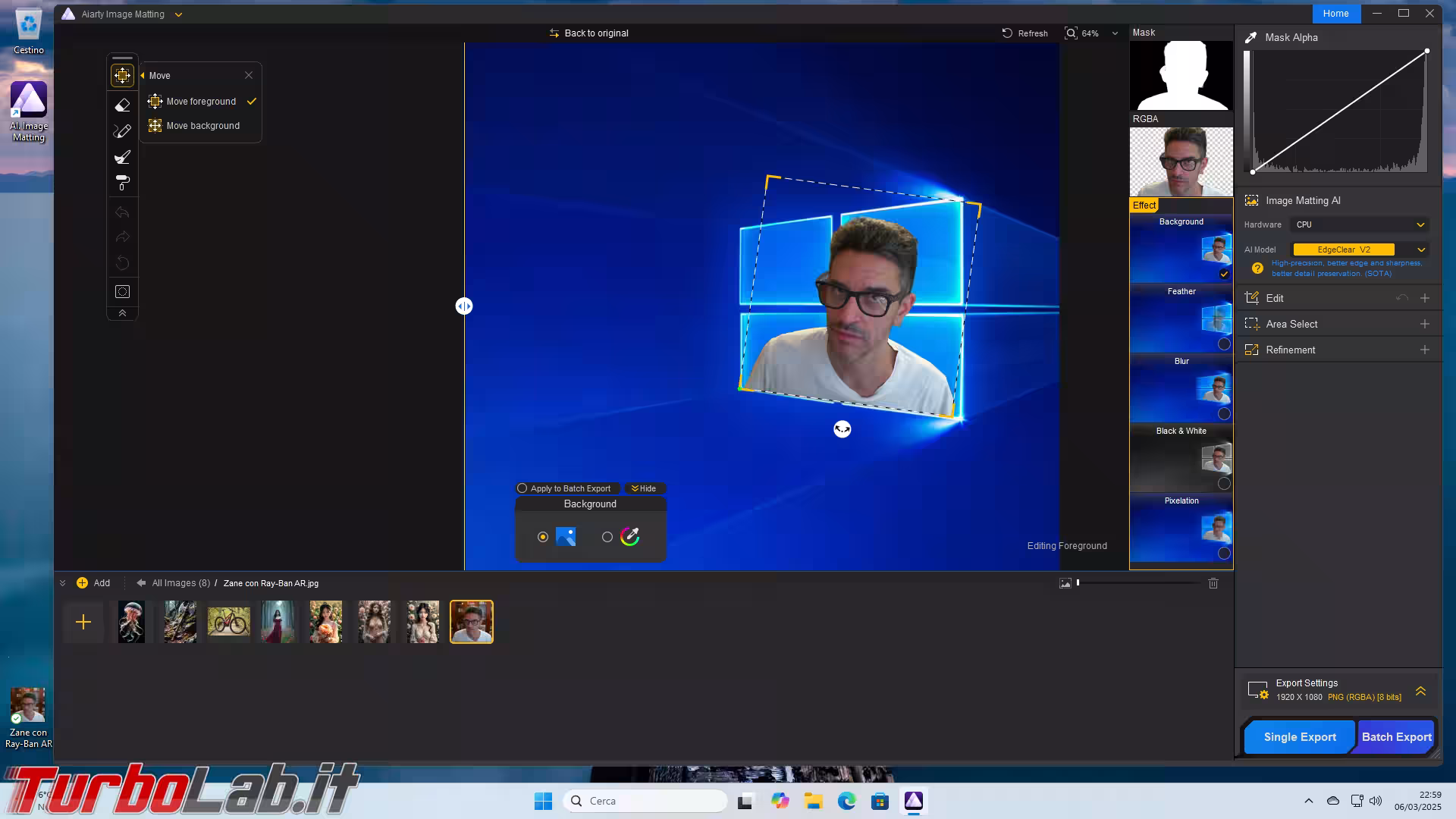Click the Refresh icon above the canvas

1007,33
